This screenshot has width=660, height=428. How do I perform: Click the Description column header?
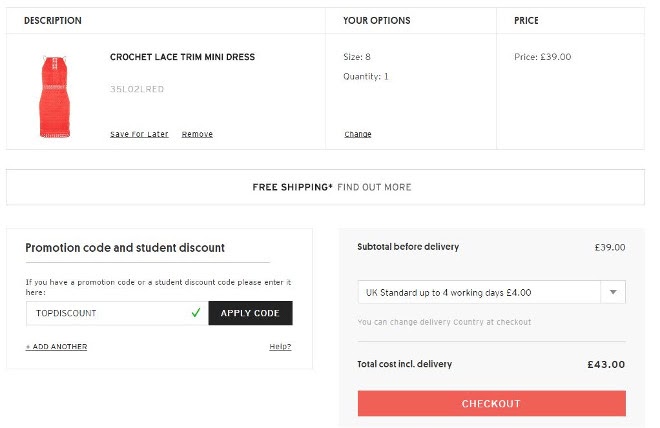[53, 20]
